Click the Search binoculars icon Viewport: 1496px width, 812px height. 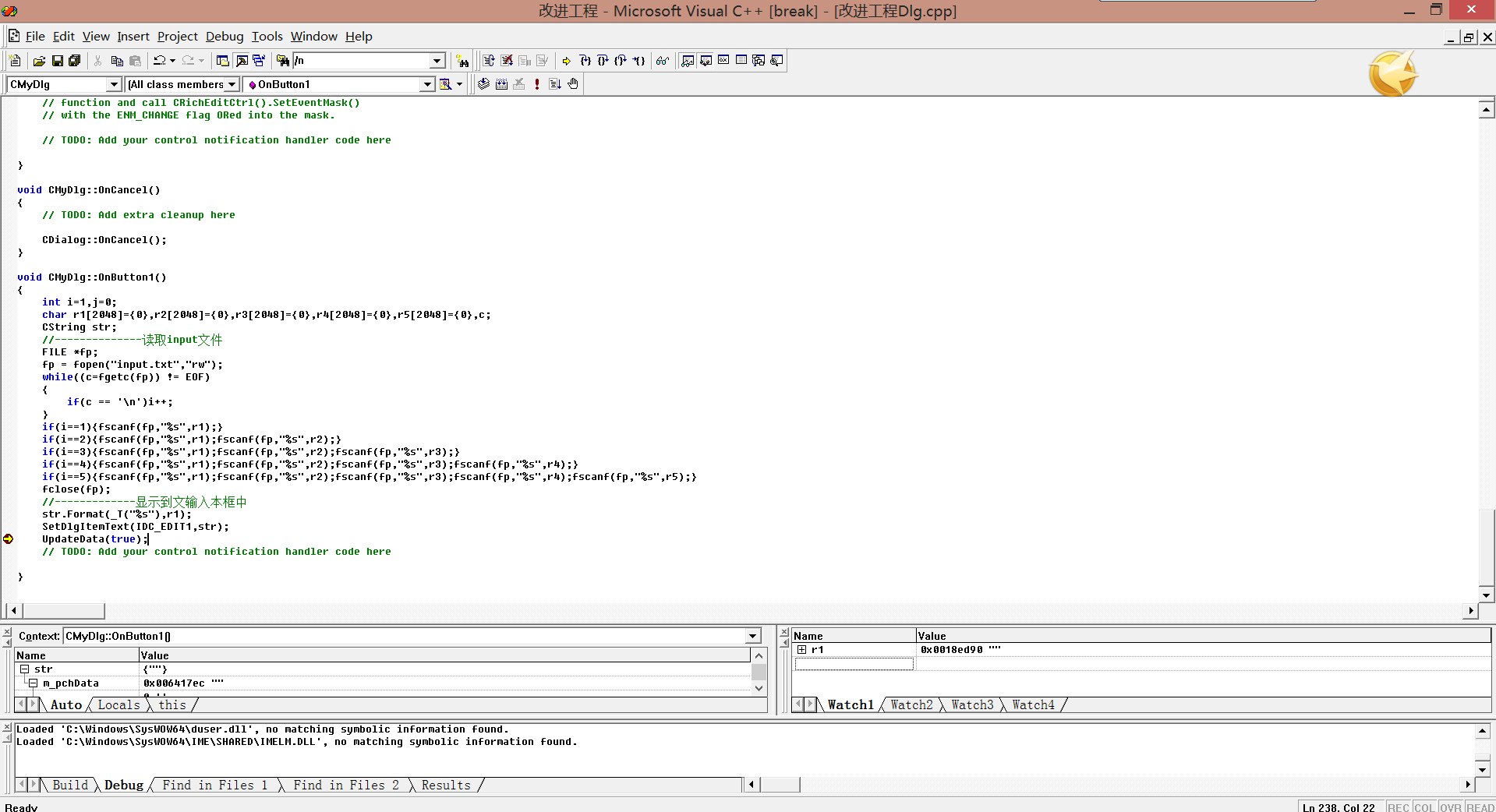click(462, 61)
